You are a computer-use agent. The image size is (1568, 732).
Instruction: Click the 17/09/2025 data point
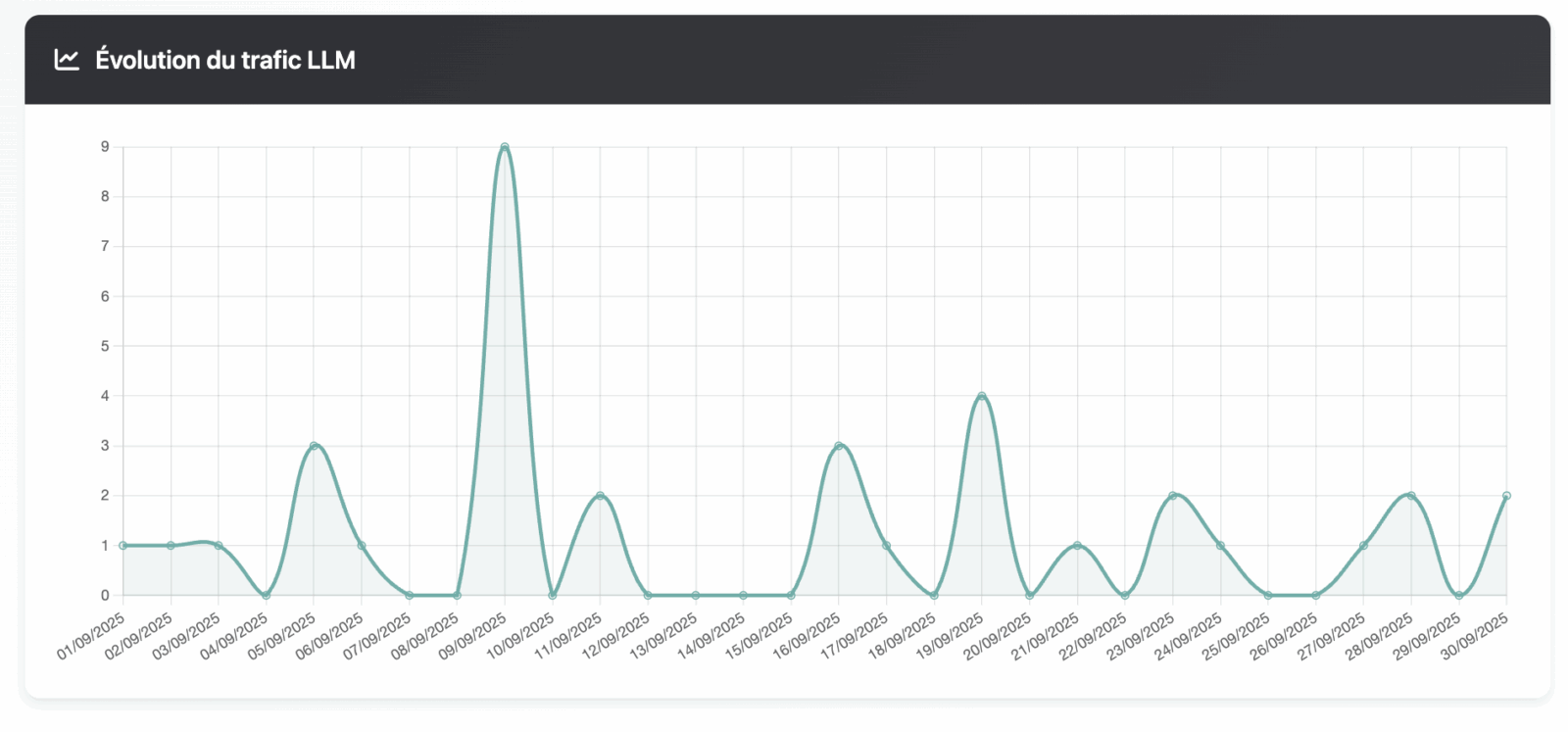pyautogui.click(x=887, y=546)
